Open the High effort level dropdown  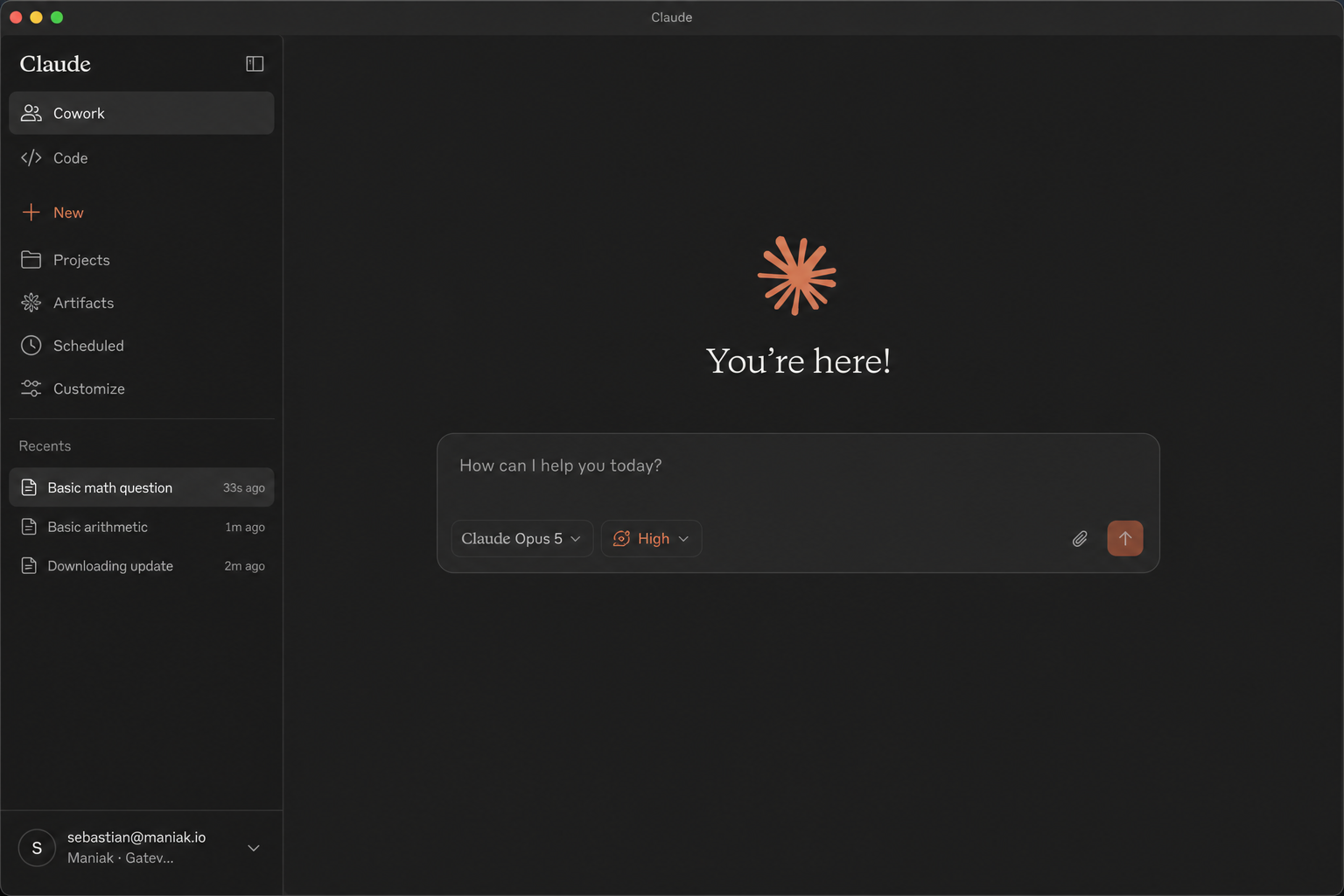(x=651, y=539)
